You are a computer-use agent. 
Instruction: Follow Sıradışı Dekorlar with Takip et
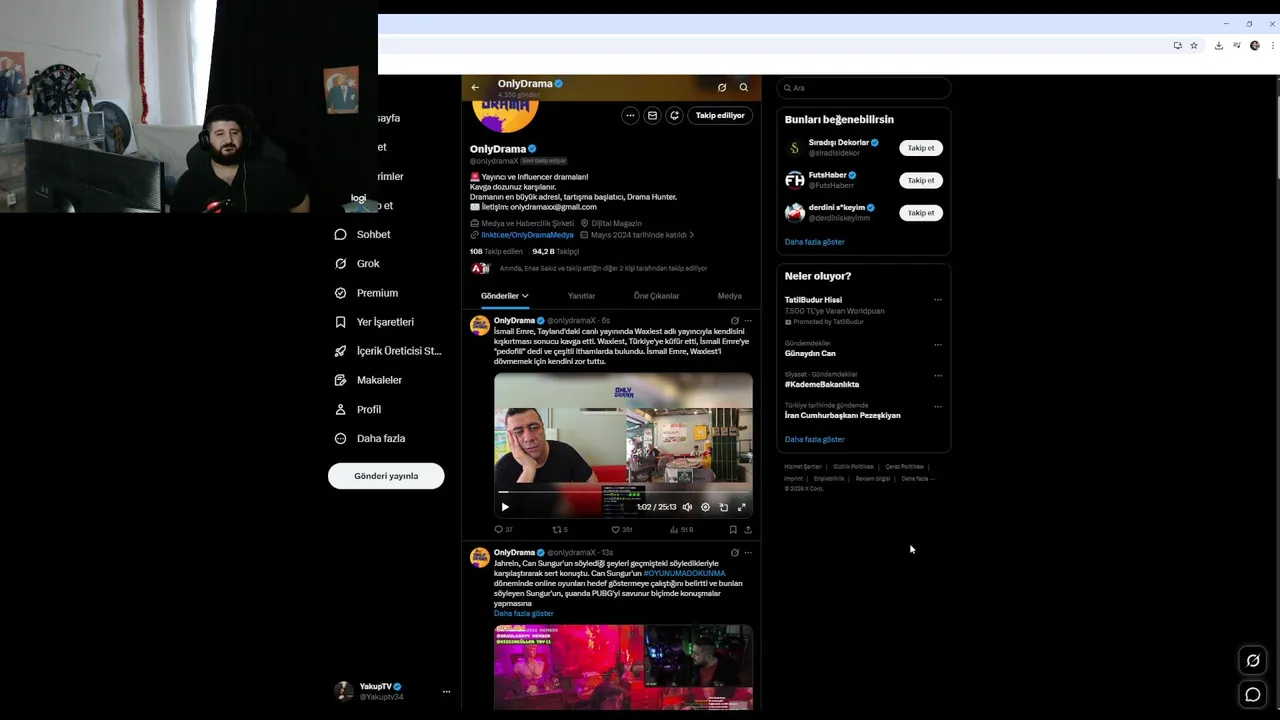click(x=921, y=148)
